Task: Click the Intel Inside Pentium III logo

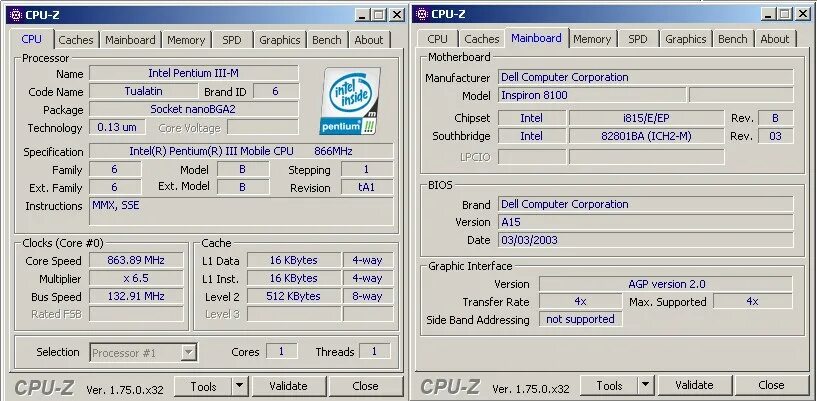Action: pos(350,101)
